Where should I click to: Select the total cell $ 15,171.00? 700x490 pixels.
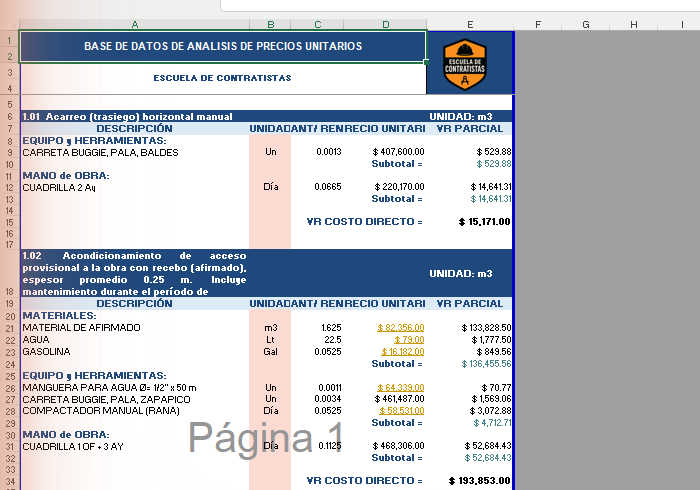(x=470, y=222)
